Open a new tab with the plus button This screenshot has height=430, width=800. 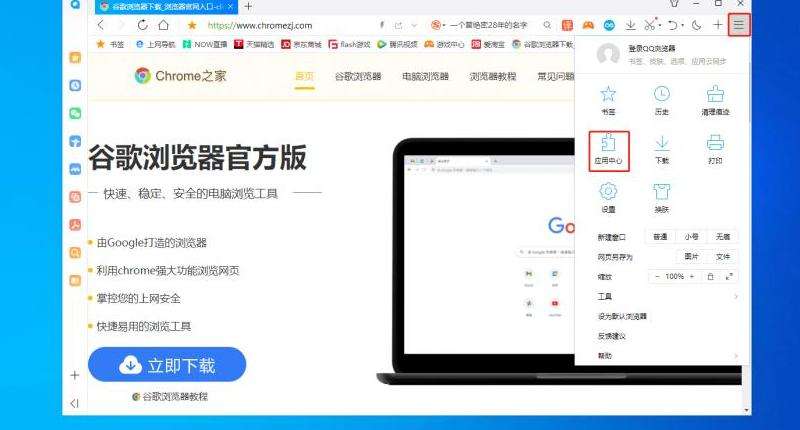pos(248,7)
